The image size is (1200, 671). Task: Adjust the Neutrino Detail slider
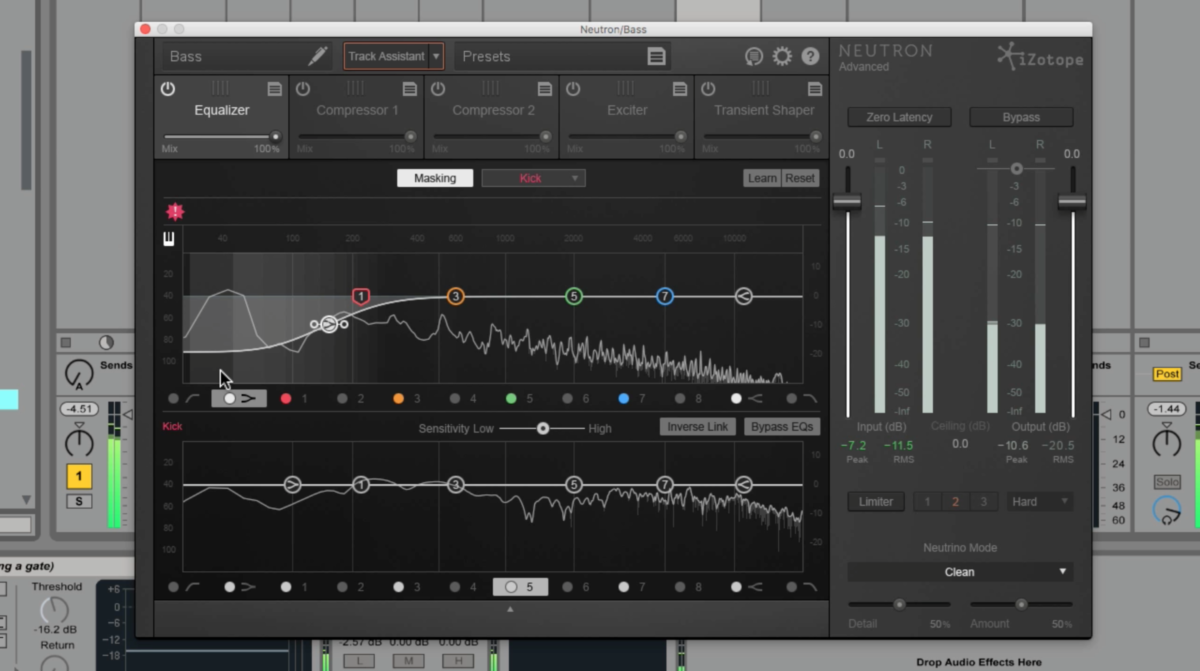point(899,604)
